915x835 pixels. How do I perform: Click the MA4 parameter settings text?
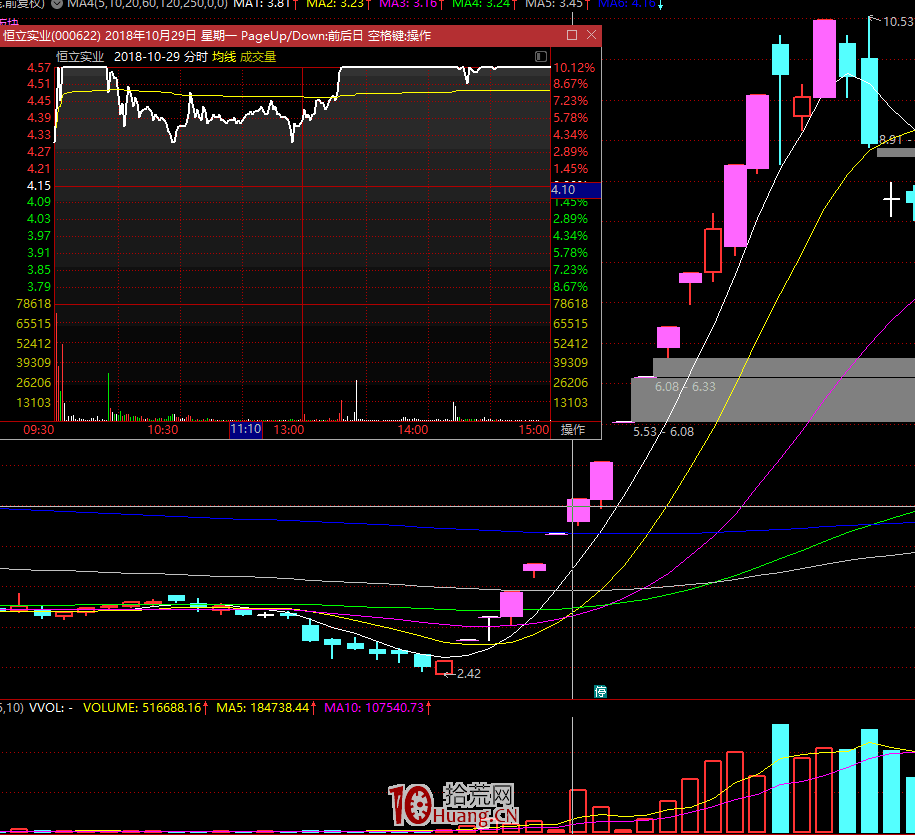pos(147,4)
